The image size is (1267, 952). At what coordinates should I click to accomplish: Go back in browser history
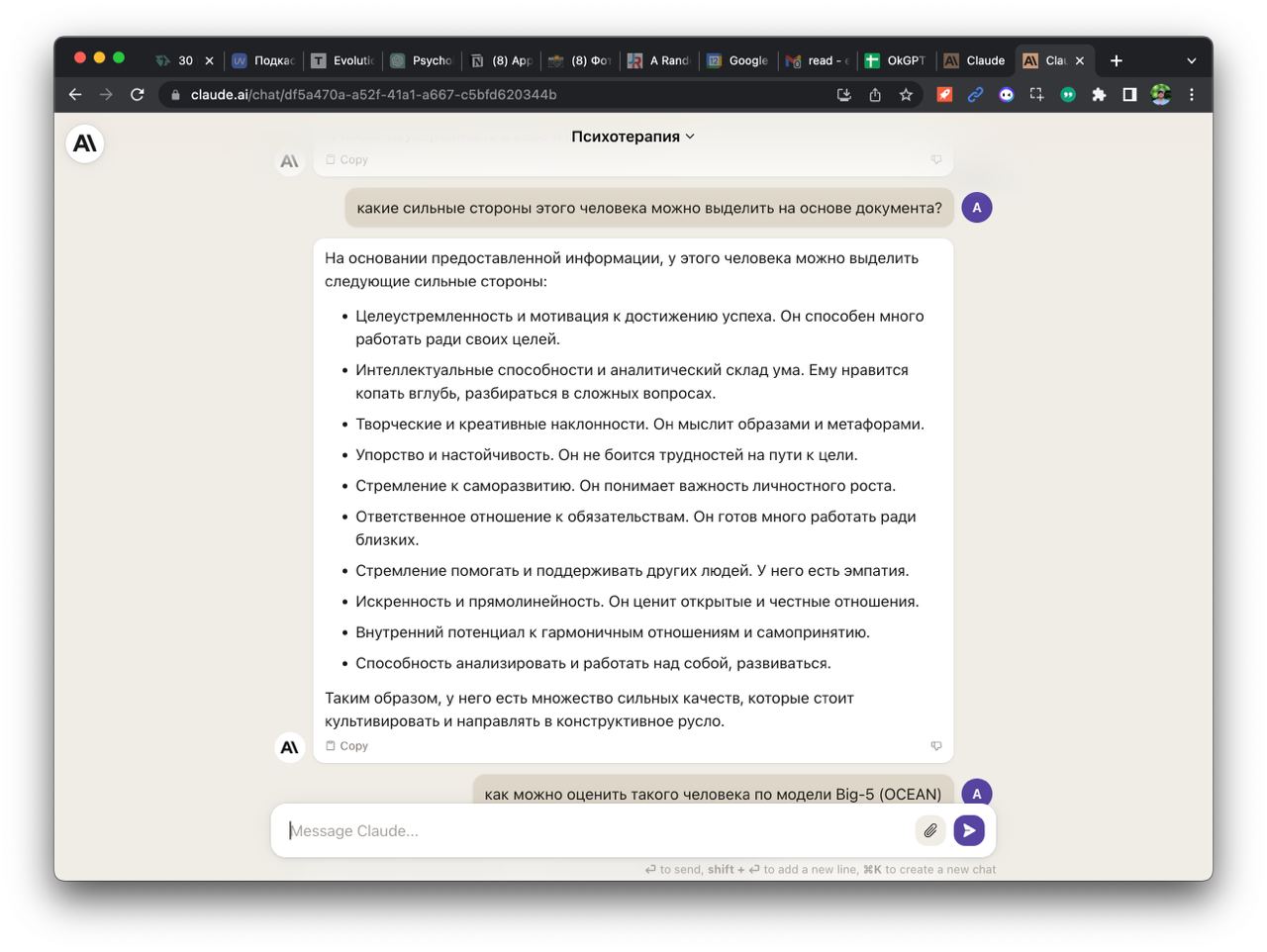click(x=75, y=94)
